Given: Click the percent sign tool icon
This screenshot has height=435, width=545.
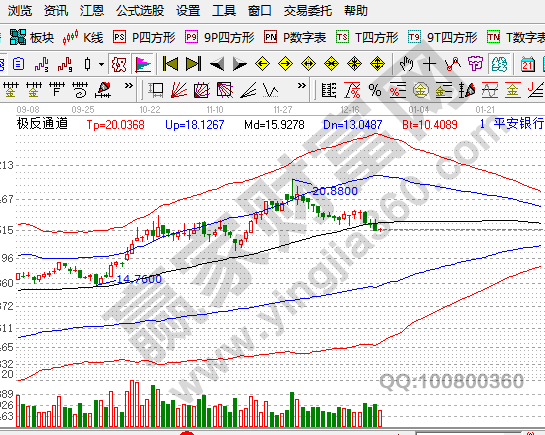Looking at the screenshot, I should click(375, 91).
